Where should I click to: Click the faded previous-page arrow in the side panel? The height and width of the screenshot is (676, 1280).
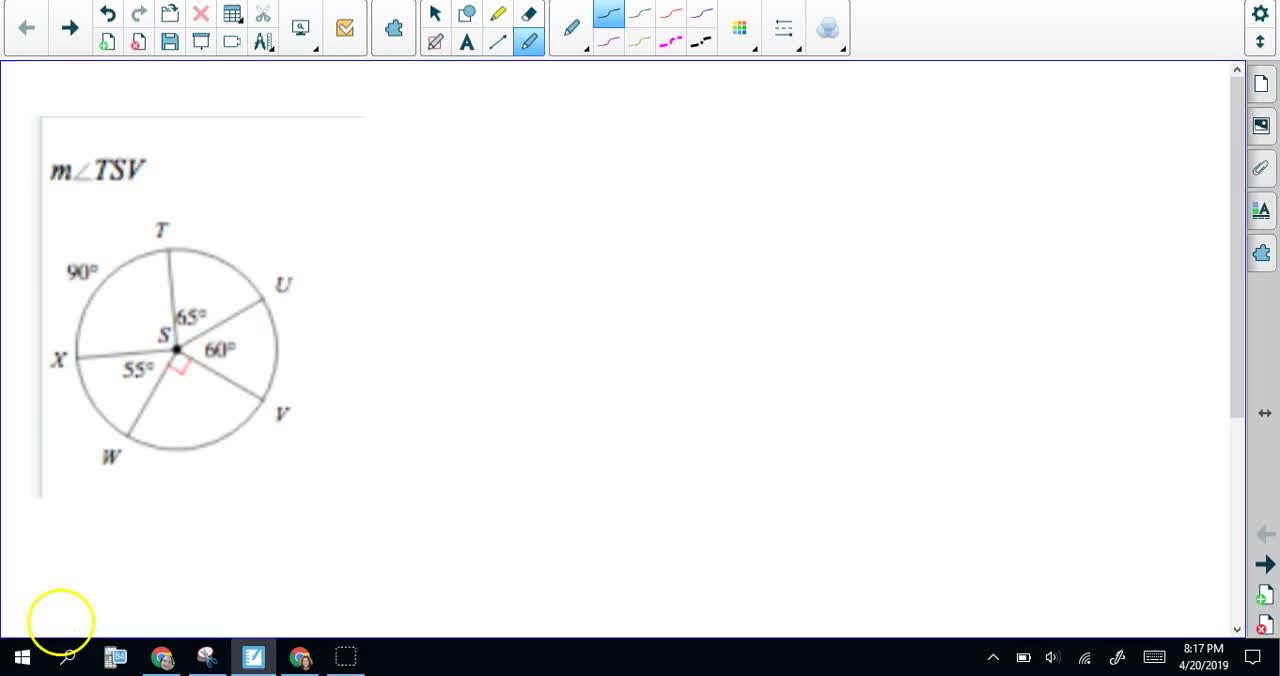[x=1264, y=535]
